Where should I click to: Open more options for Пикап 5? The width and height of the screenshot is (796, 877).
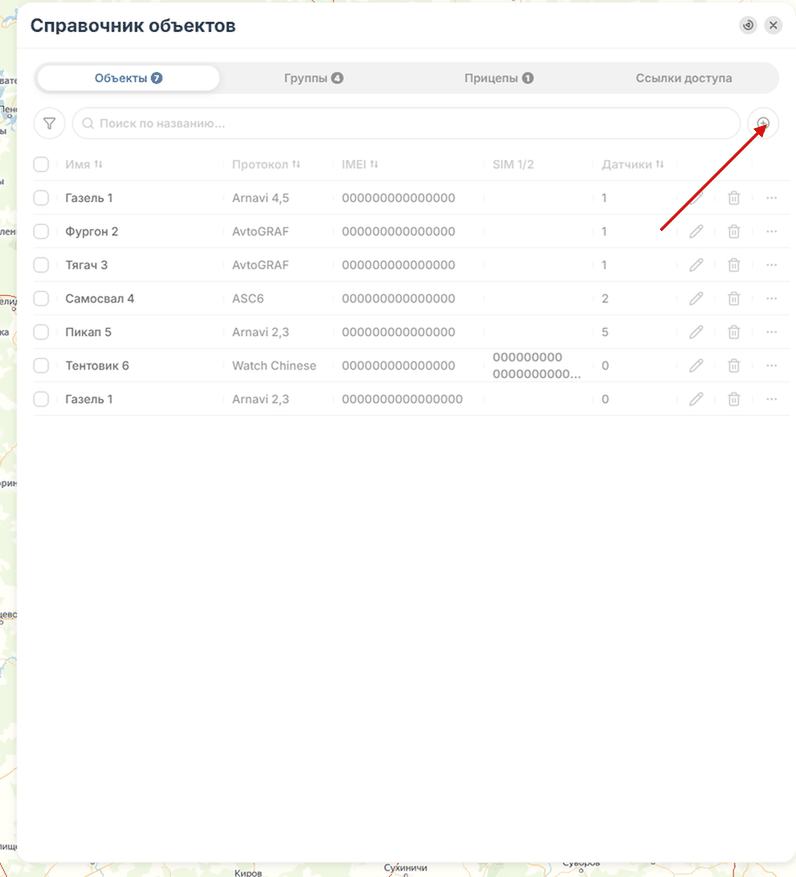pos(771,332)
